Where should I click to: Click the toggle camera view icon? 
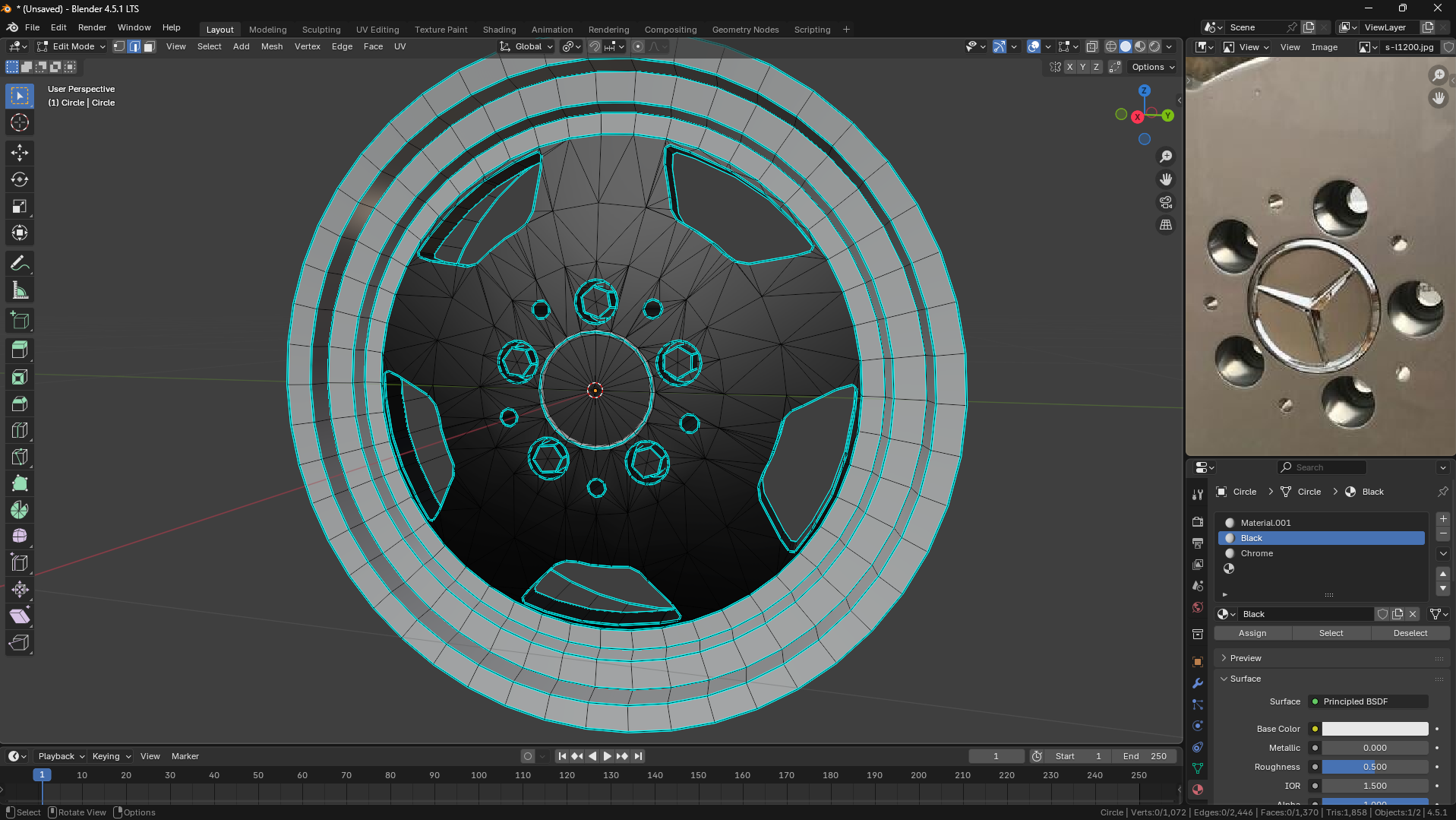(1165, 202)
